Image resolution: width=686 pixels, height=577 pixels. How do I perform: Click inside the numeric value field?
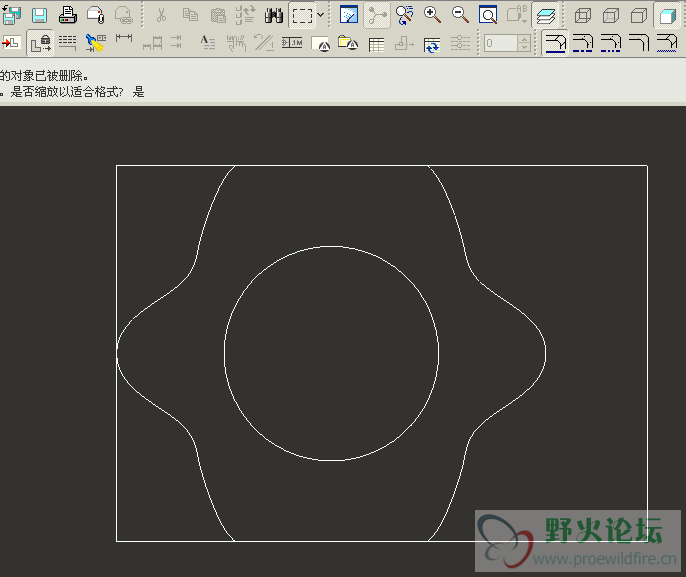coord(501,43)
